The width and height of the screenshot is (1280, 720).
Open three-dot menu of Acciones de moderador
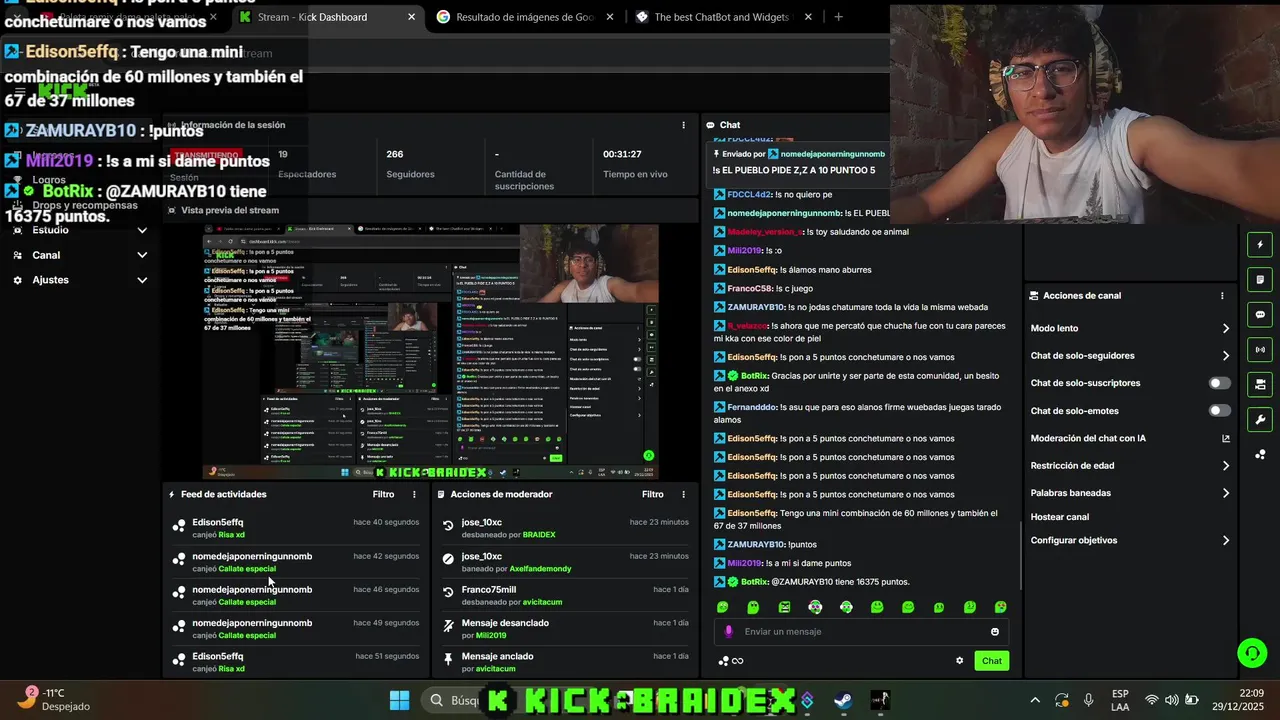click(684, 494)
